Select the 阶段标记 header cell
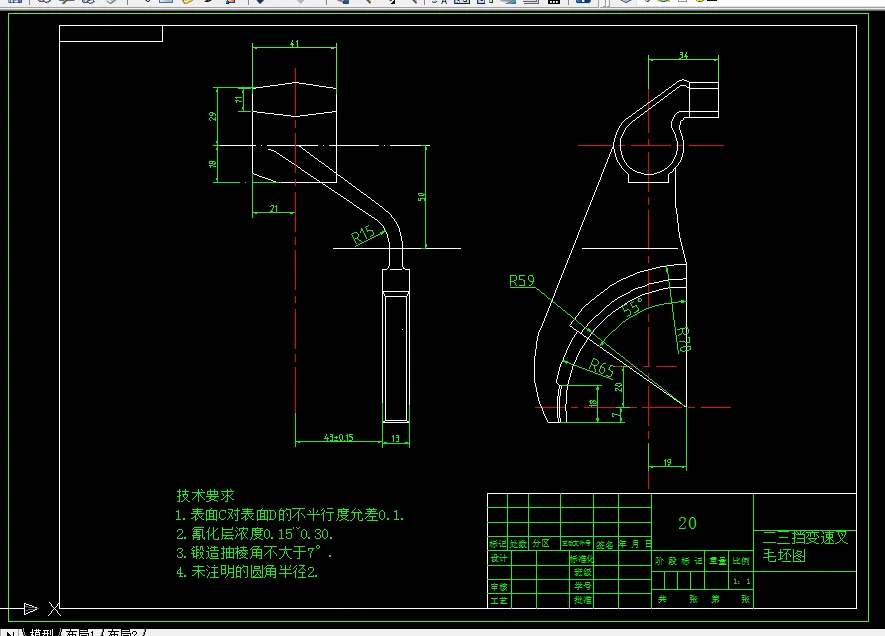Screen dimensions: 885x636 click(678, 560)
